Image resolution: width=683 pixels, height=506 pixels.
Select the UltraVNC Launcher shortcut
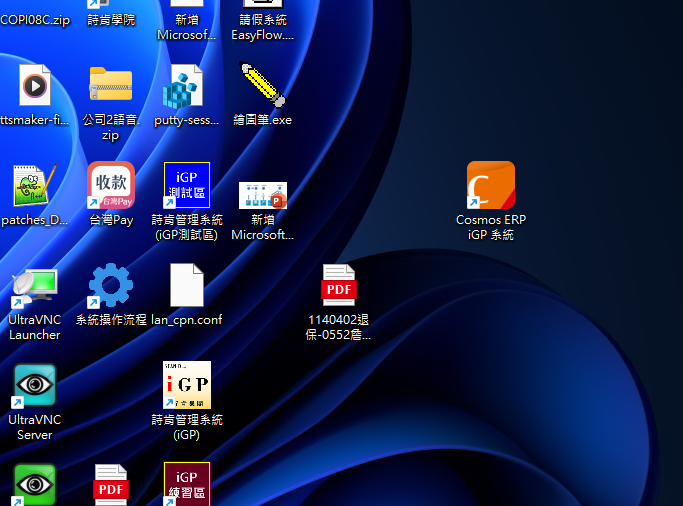35,287
